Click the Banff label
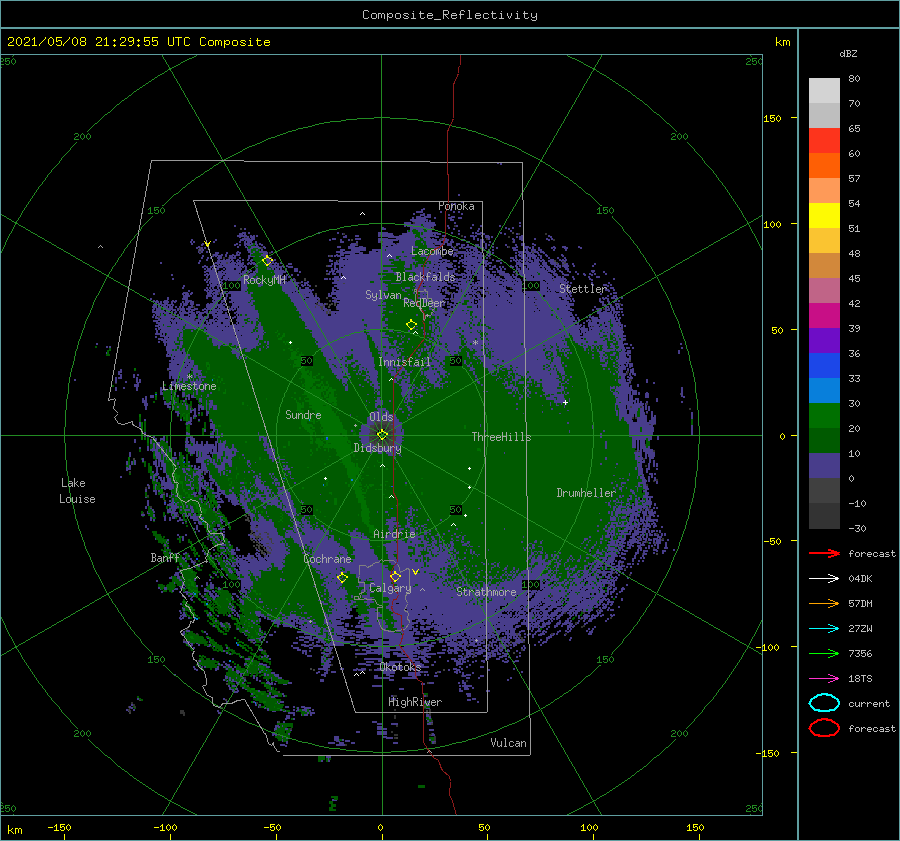 [165, 557]
